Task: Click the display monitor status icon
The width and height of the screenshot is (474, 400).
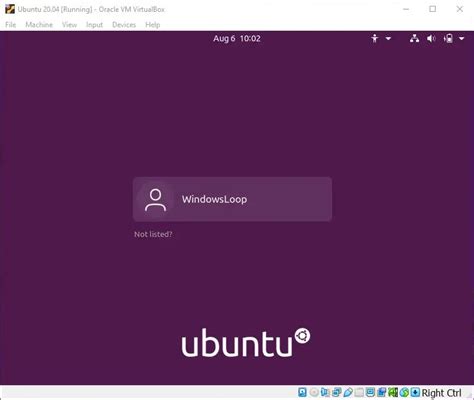Action: tap(370, 392)
